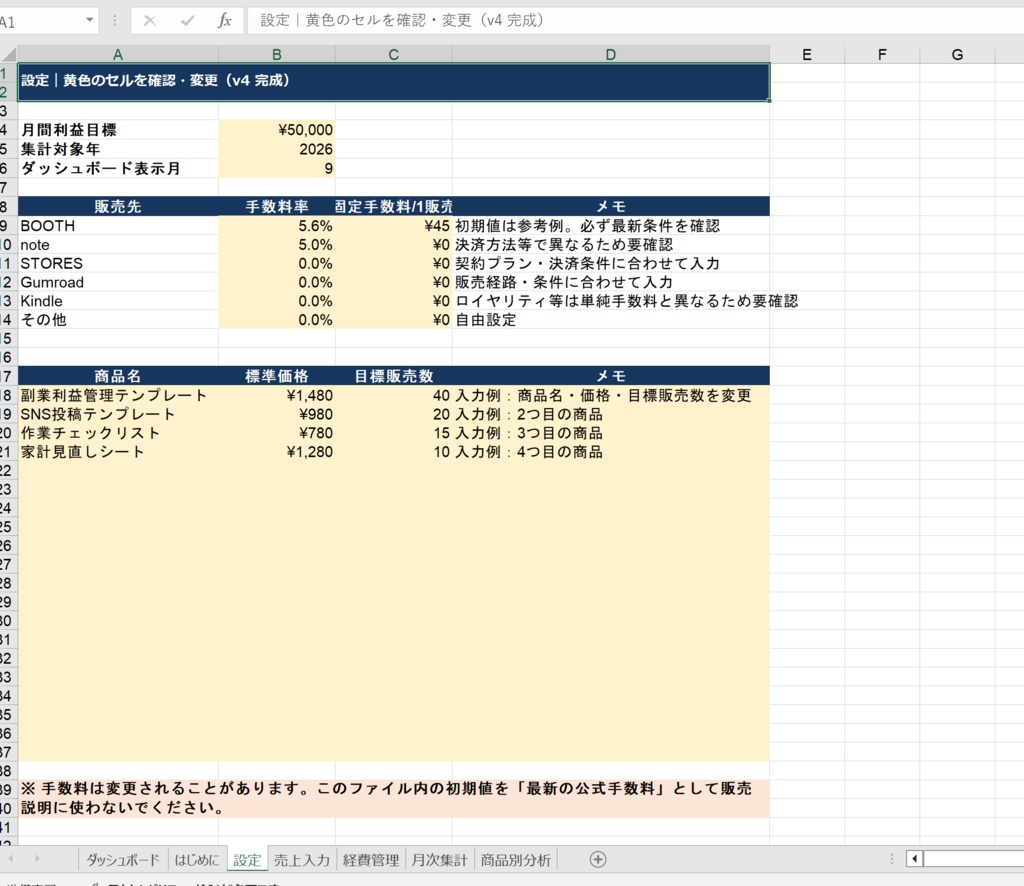Expand the Name Box dropdown
The width and height of the screenshot is (1024, 886).
[89, 20]
